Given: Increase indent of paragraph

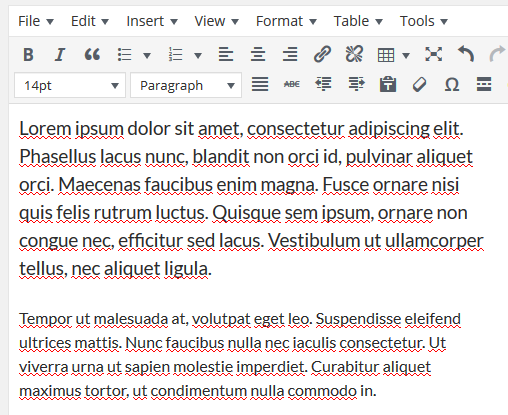Looking at the screenshot, I should 356,84.
